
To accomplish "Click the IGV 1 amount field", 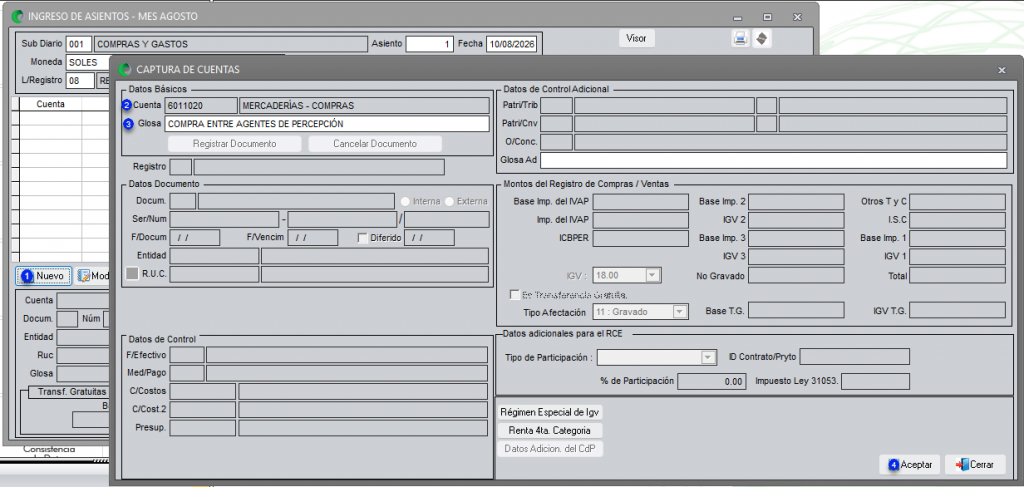I will [957, 257].
